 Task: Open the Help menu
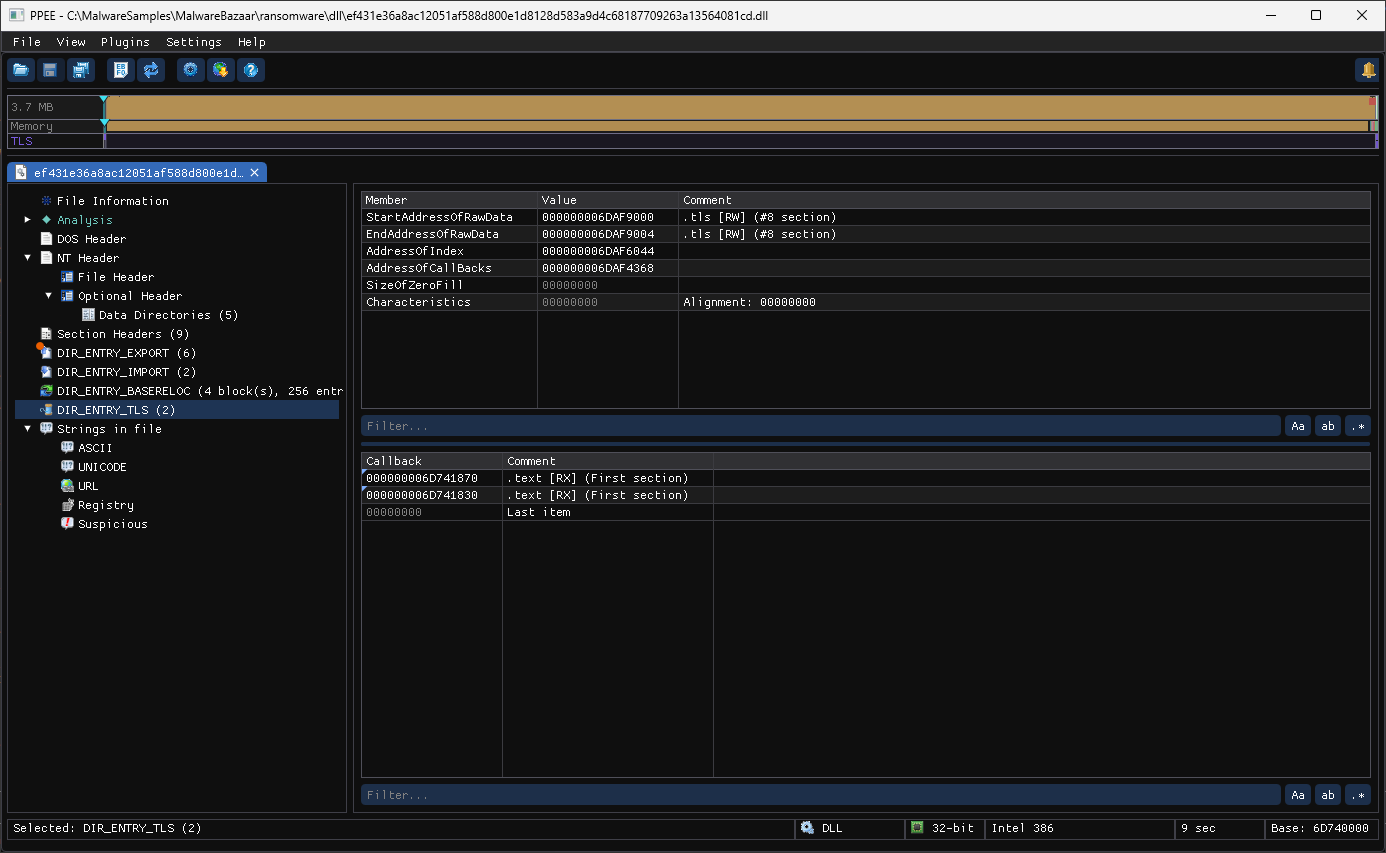(252, 42)
